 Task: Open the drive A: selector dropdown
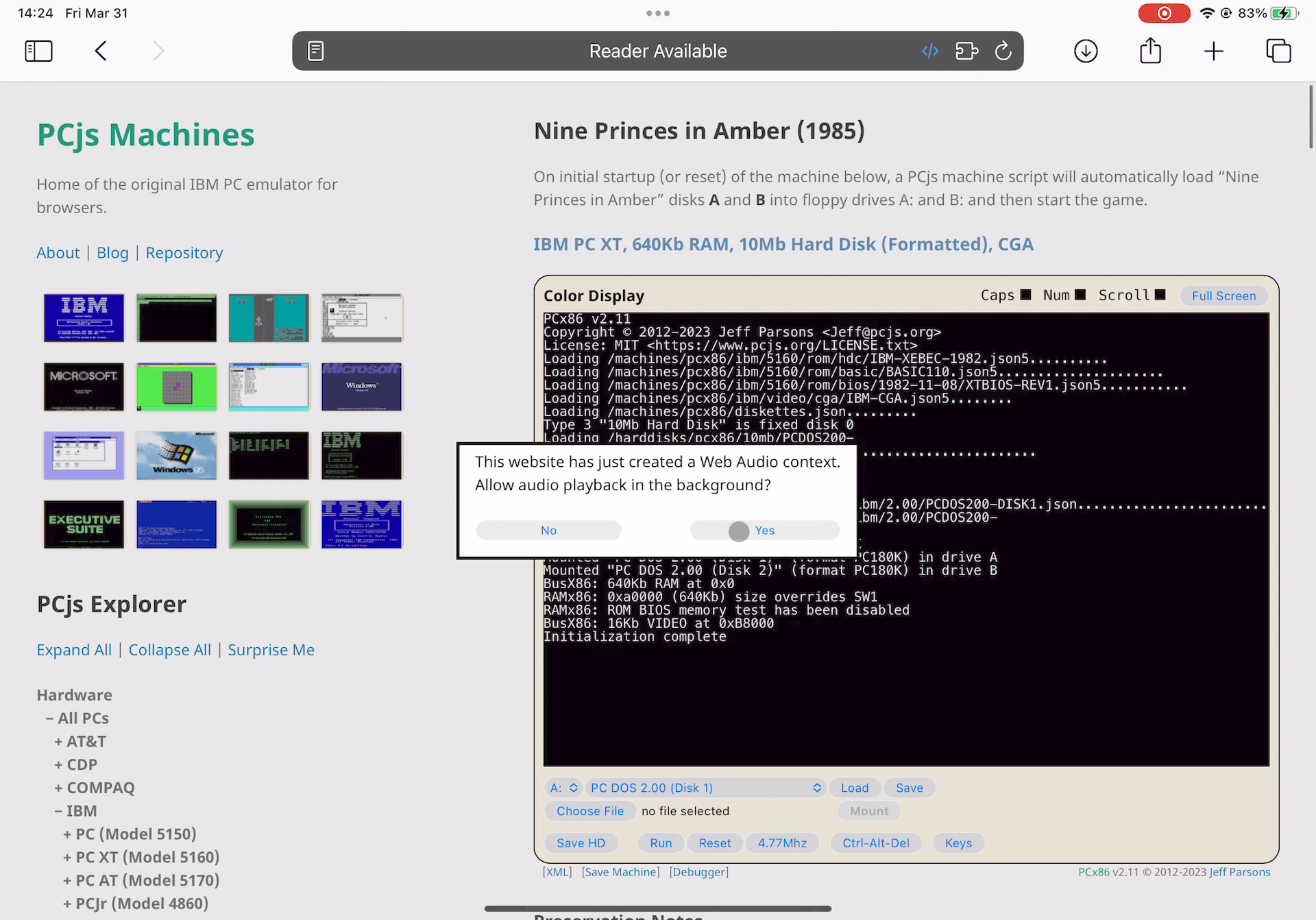tap(564, 788)
